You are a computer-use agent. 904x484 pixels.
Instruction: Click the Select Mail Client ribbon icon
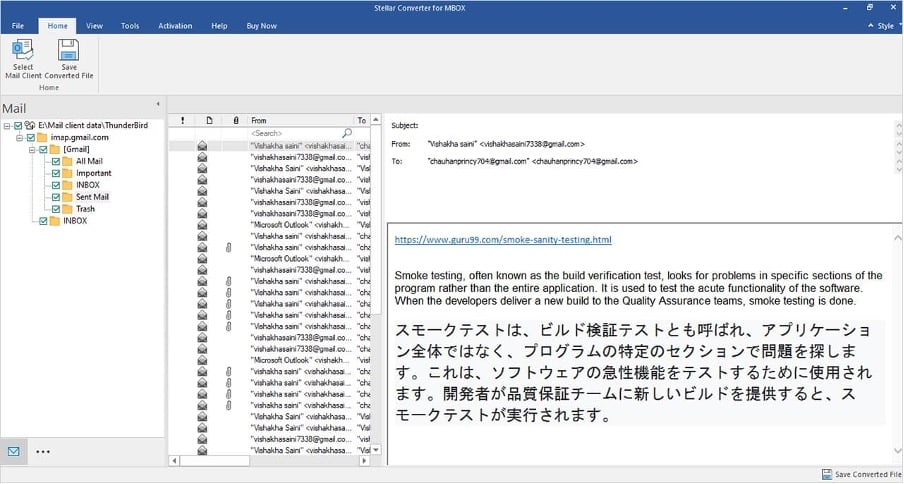click(23, 51)
